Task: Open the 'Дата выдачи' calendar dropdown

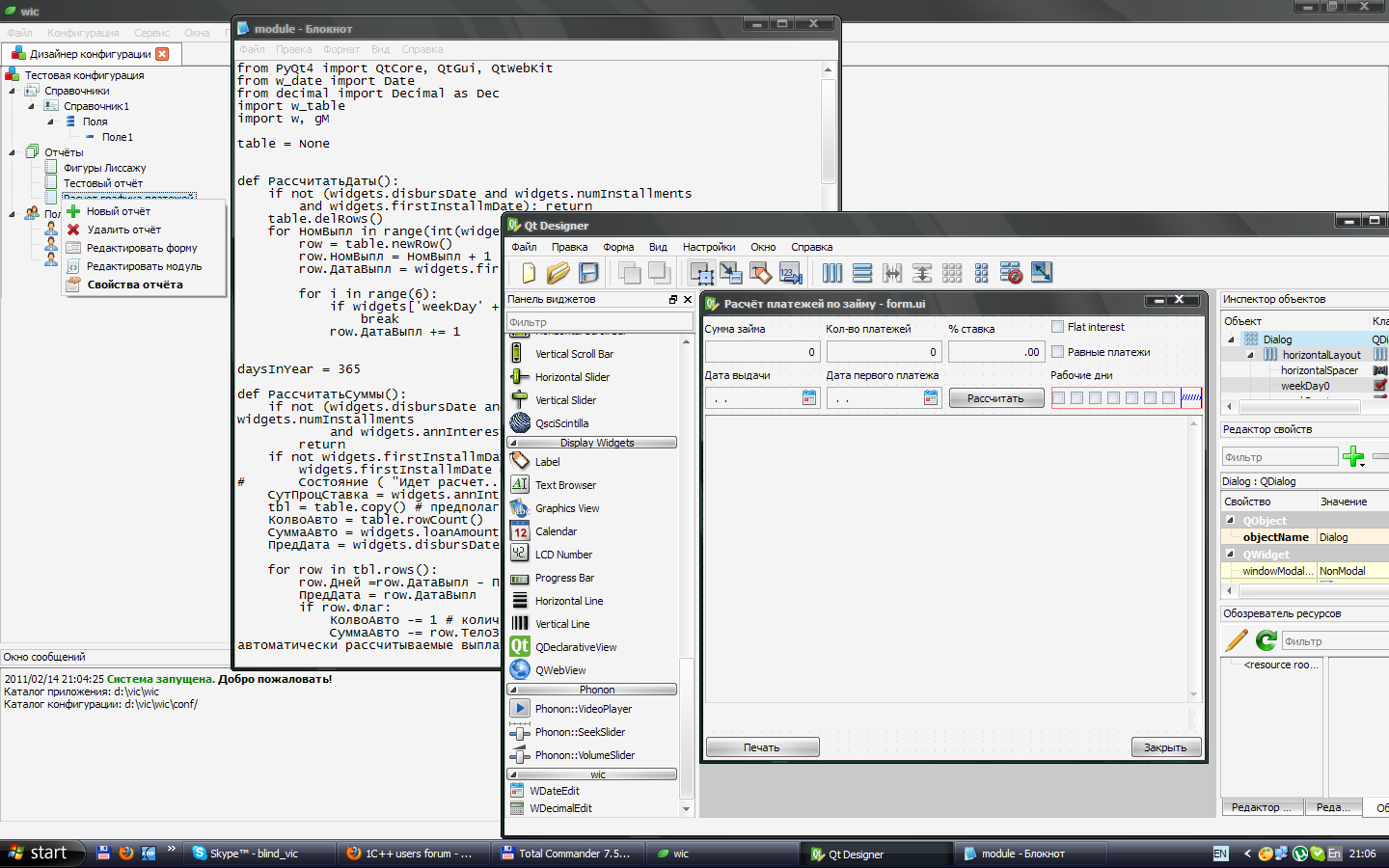Action: [x=809, y=397]
